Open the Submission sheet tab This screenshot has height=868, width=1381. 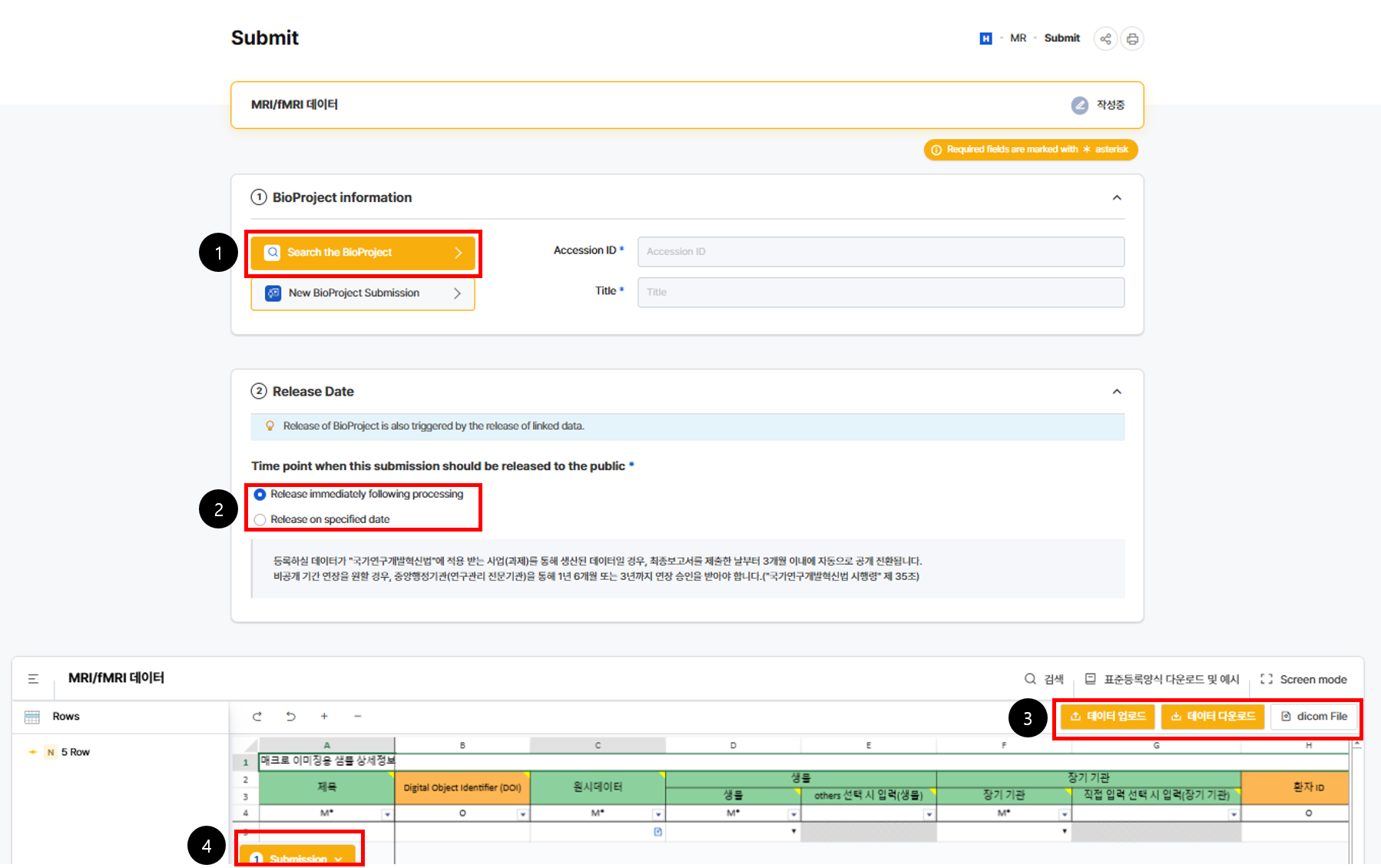[x=298, y=858]
